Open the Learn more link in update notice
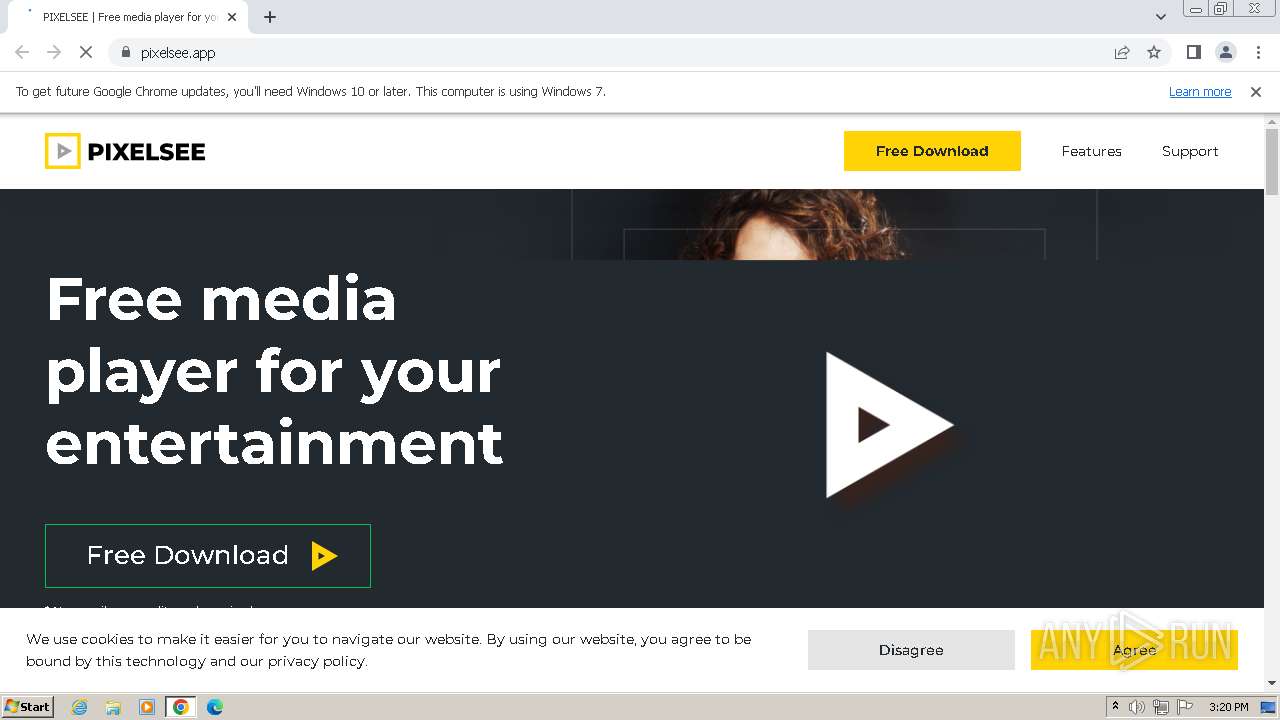Screen dimensions: 1280x720 (x=1200, y=92)
